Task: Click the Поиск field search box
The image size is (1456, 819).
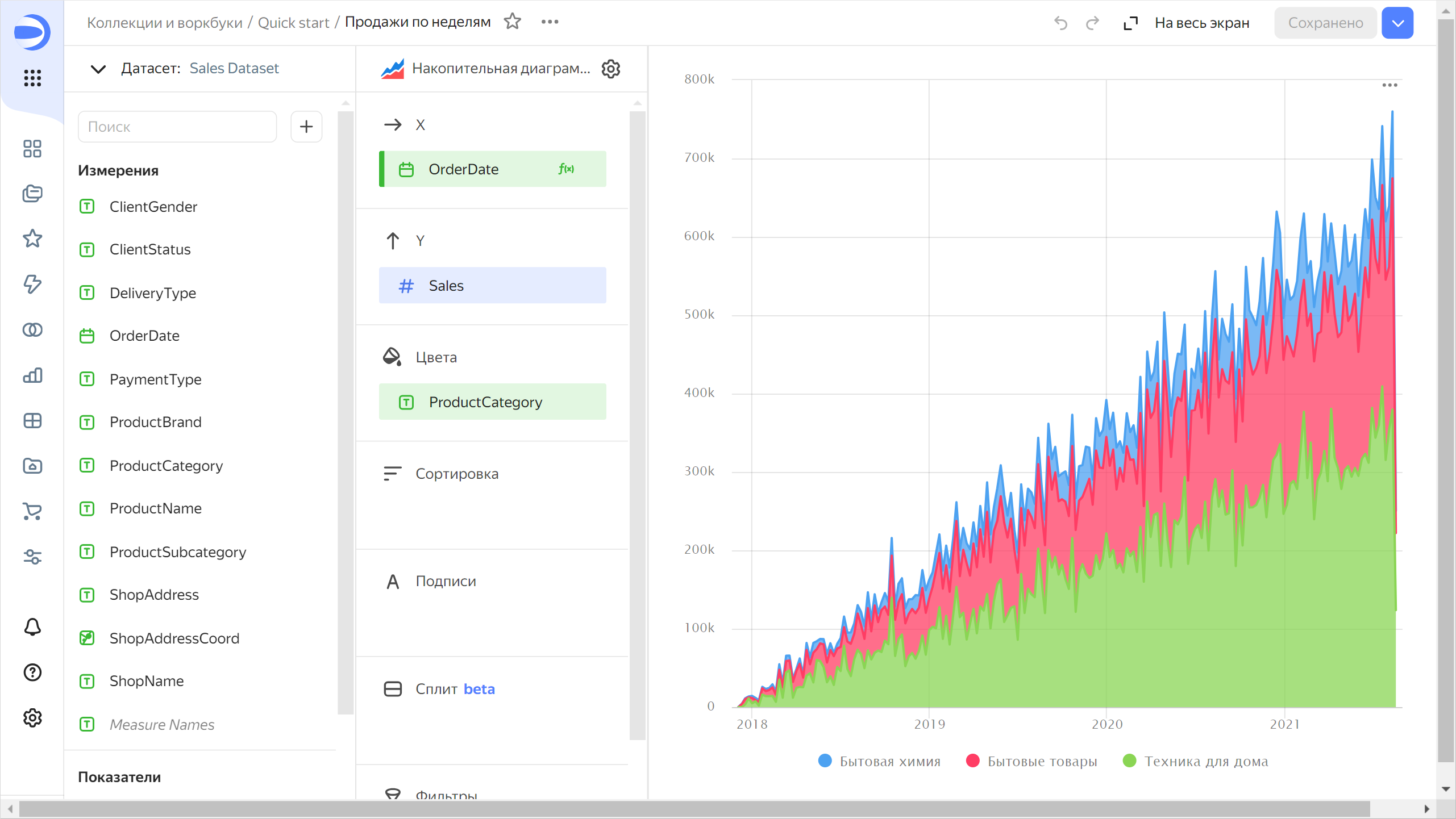Action: coord(177,126)
